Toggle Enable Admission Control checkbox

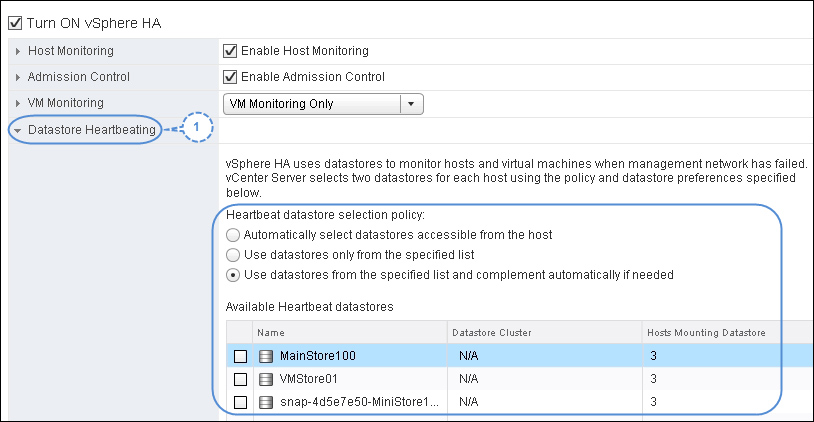(230, 77)
